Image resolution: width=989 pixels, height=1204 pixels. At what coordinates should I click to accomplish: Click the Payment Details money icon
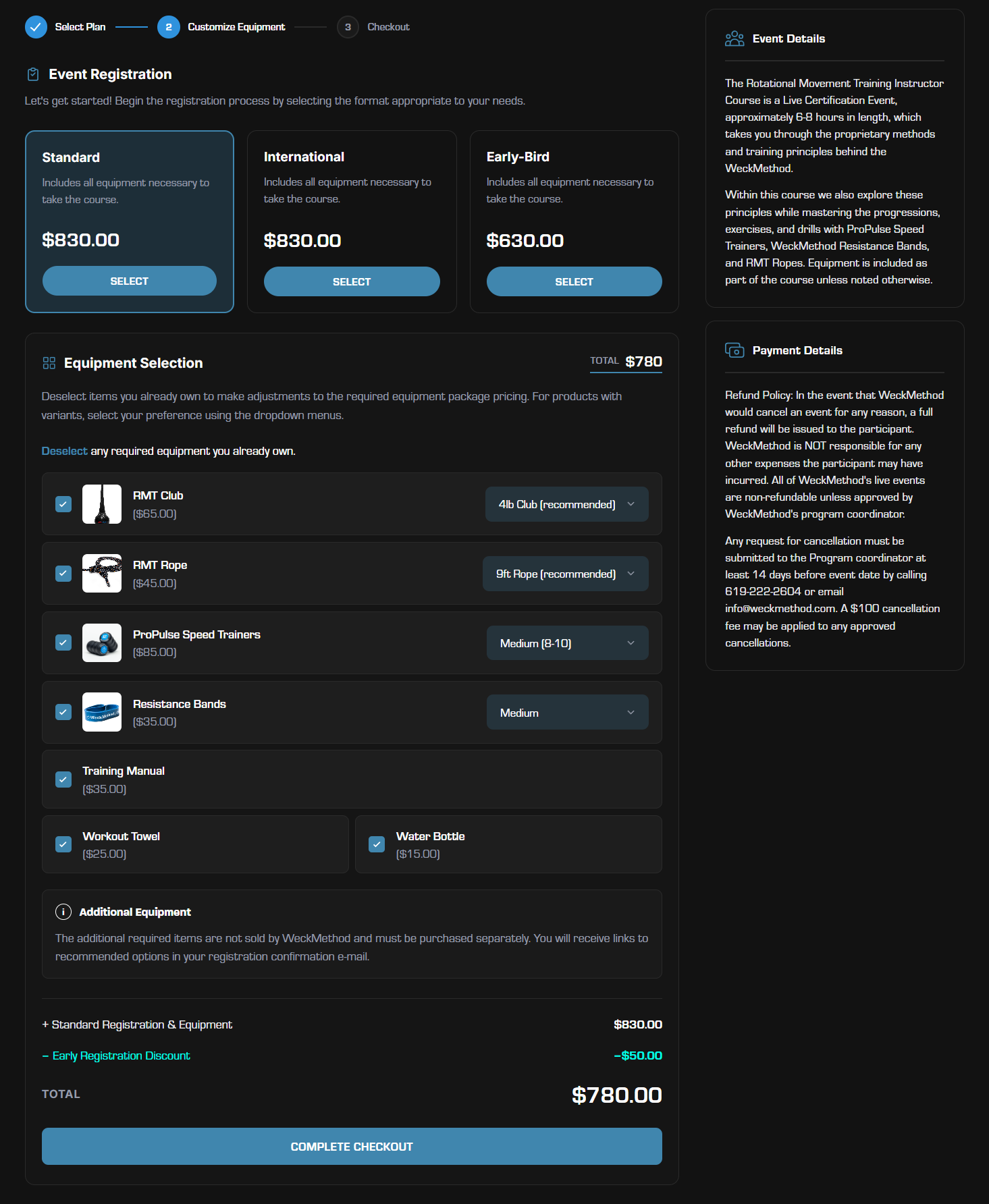pos(734,350)
